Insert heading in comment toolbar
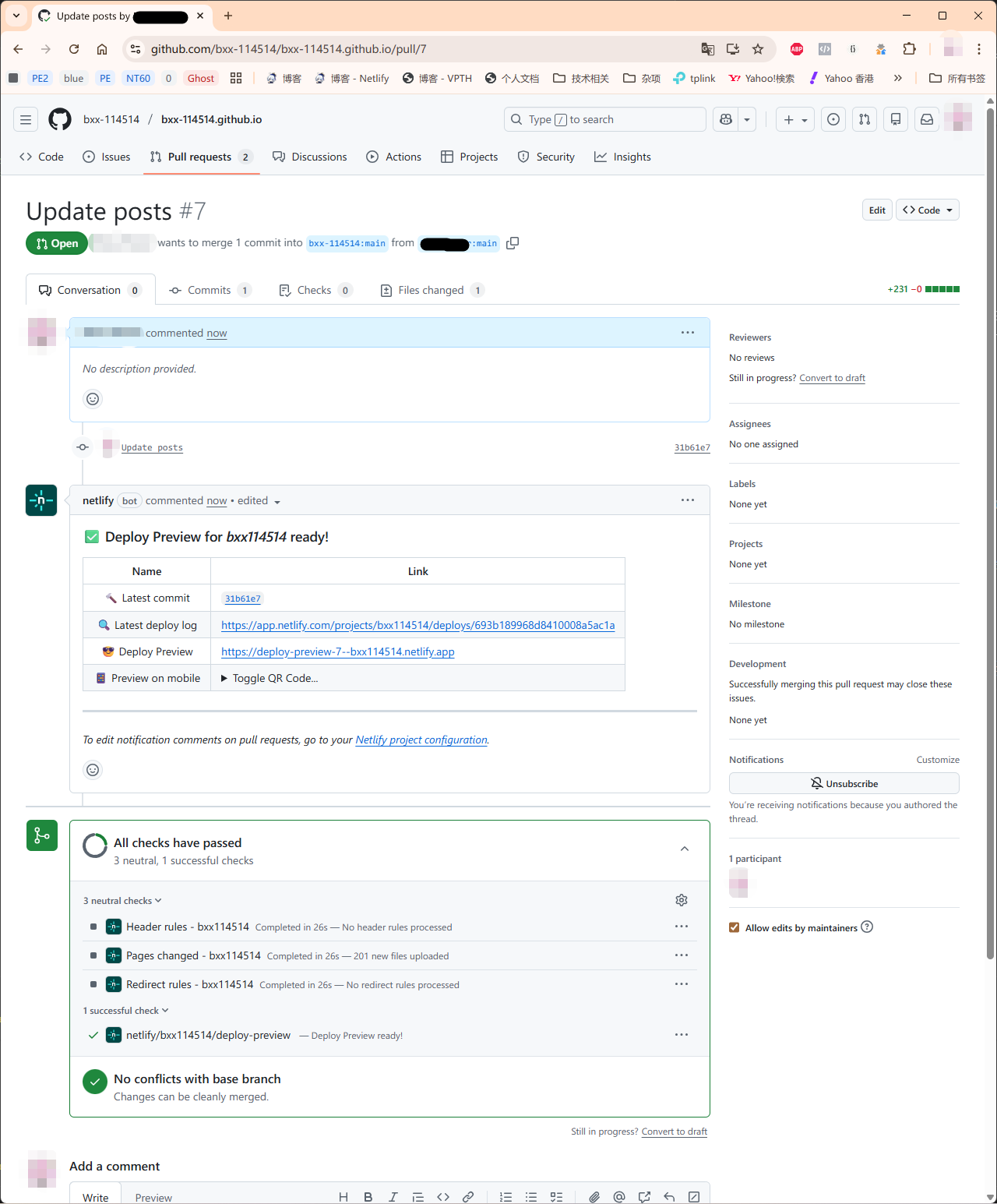 point(343,1197)
